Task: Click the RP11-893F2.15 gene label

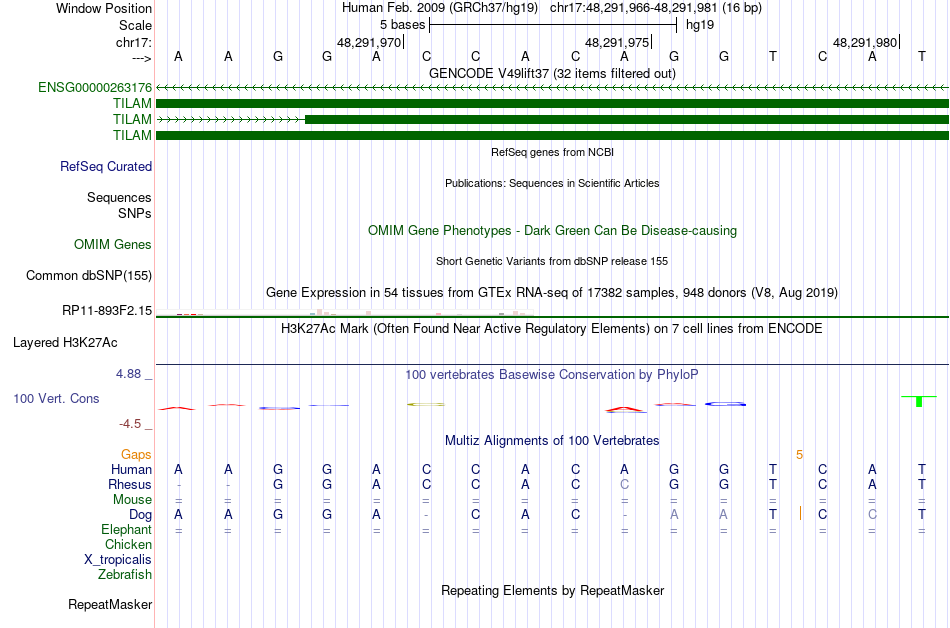Action: click(x=107, y=311)
